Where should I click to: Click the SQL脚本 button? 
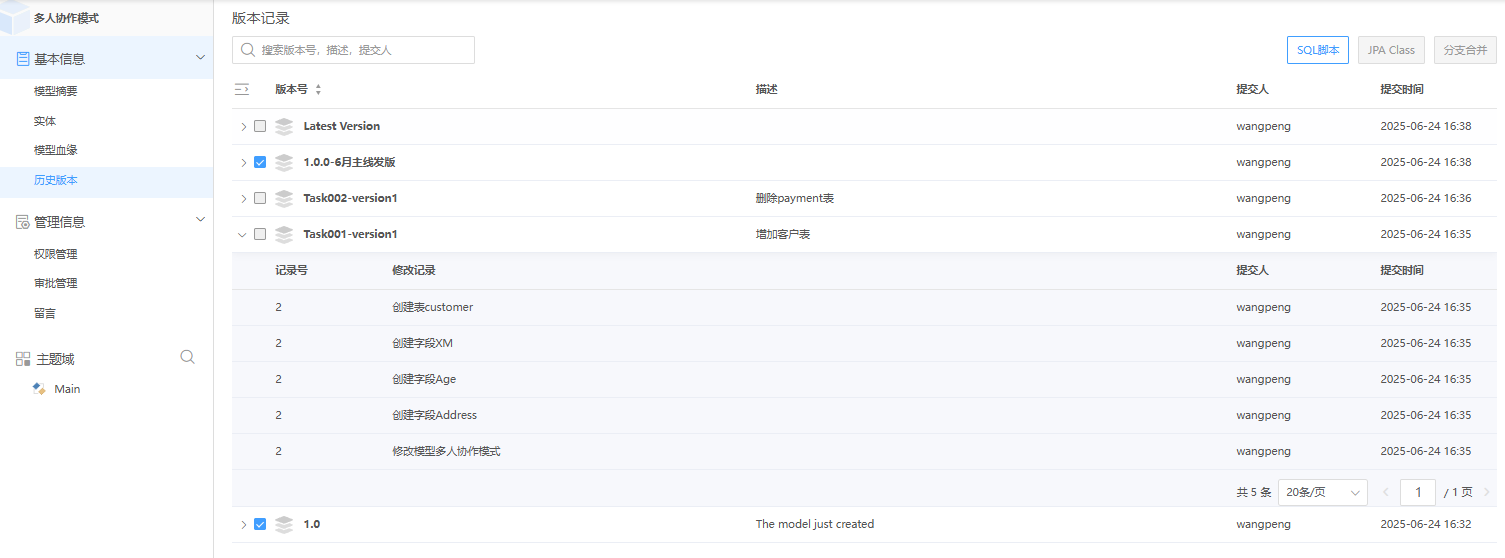1318,50
